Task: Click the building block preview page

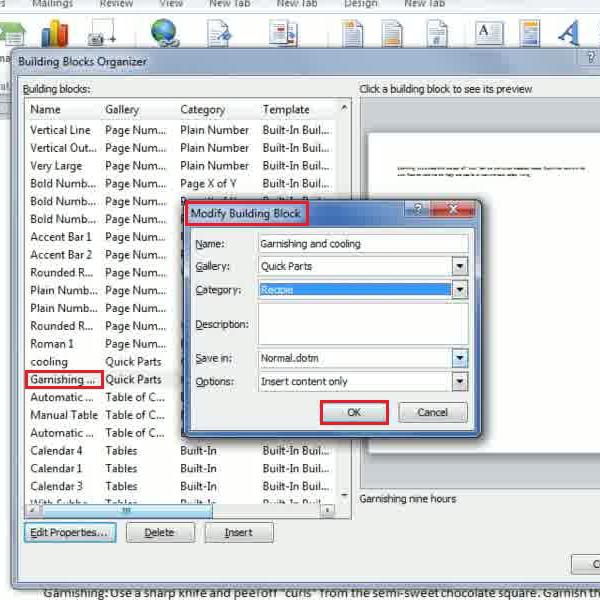Action: pos(540,294)
